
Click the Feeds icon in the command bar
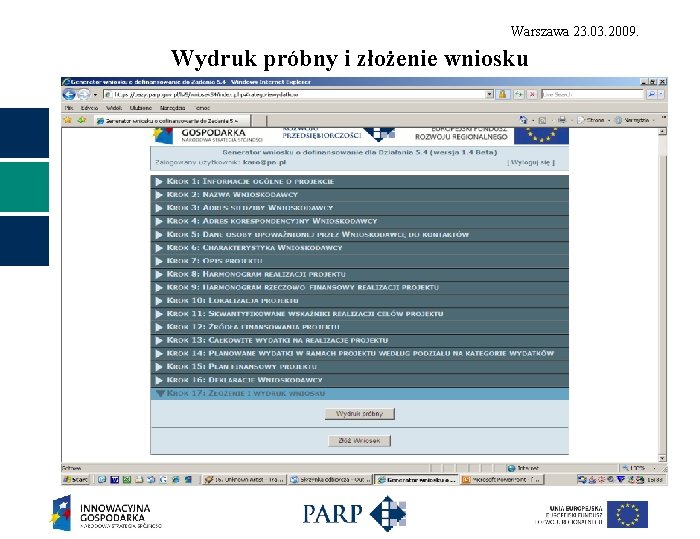click(x=542, y=120)
